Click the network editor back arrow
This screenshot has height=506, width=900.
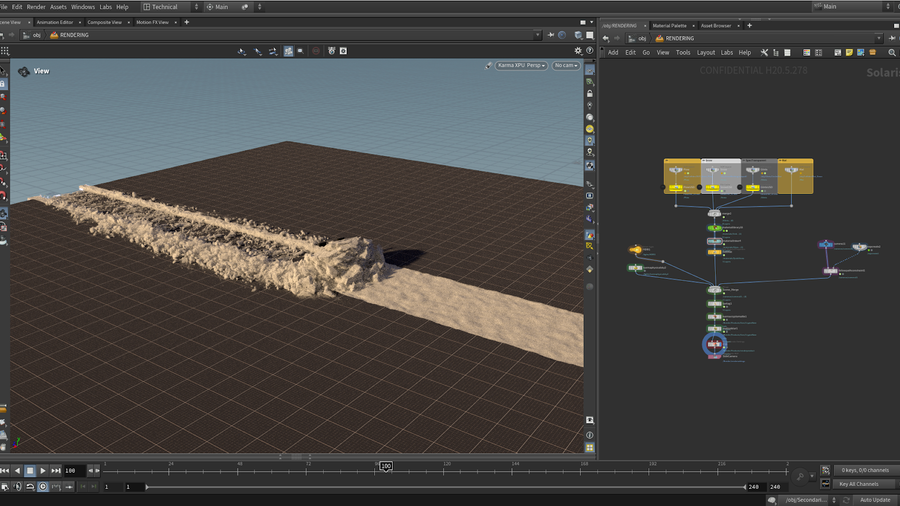click(x=606, y=38)
